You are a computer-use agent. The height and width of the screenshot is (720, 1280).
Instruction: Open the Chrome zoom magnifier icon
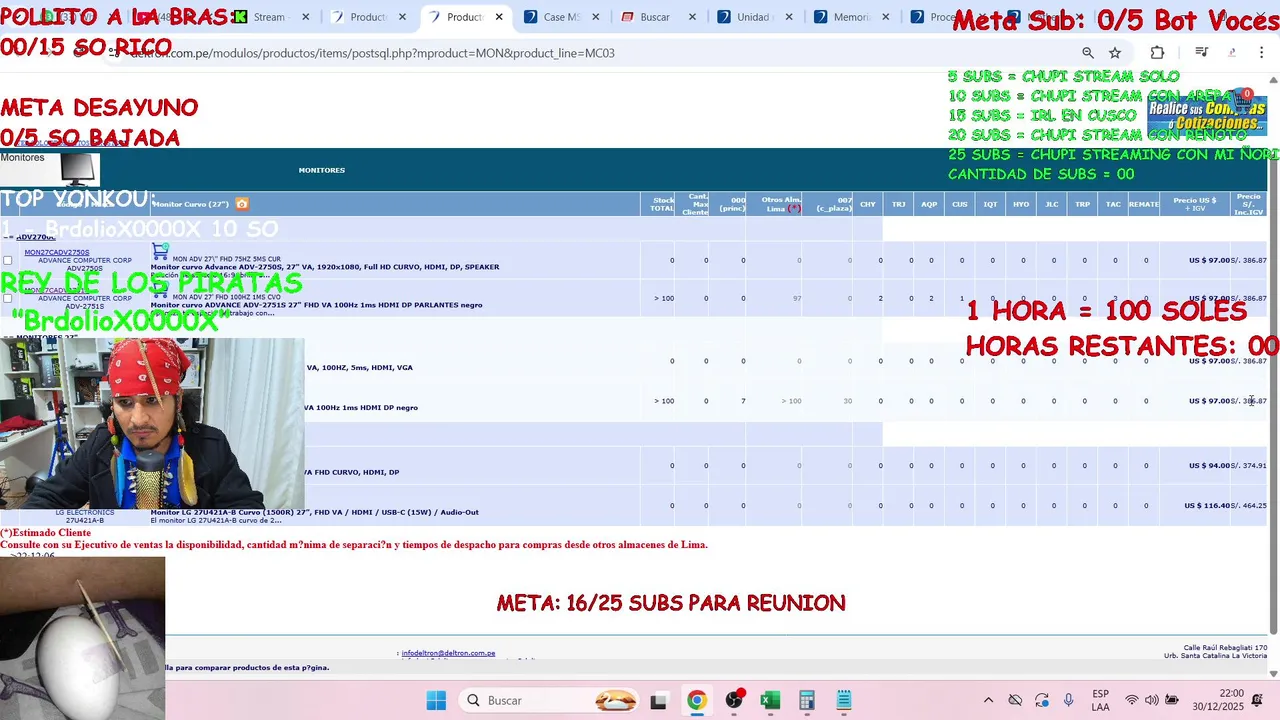tap(1088, 53)
